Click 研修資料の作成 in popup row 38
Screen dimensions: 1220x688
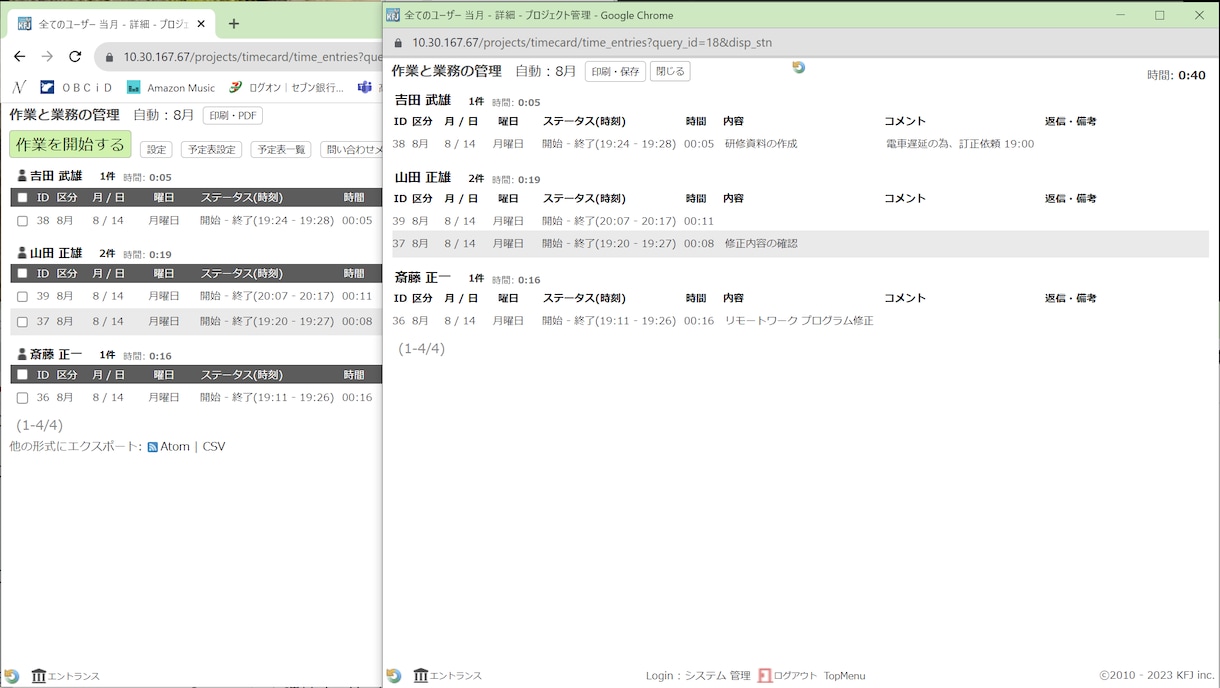pos(761,144)
